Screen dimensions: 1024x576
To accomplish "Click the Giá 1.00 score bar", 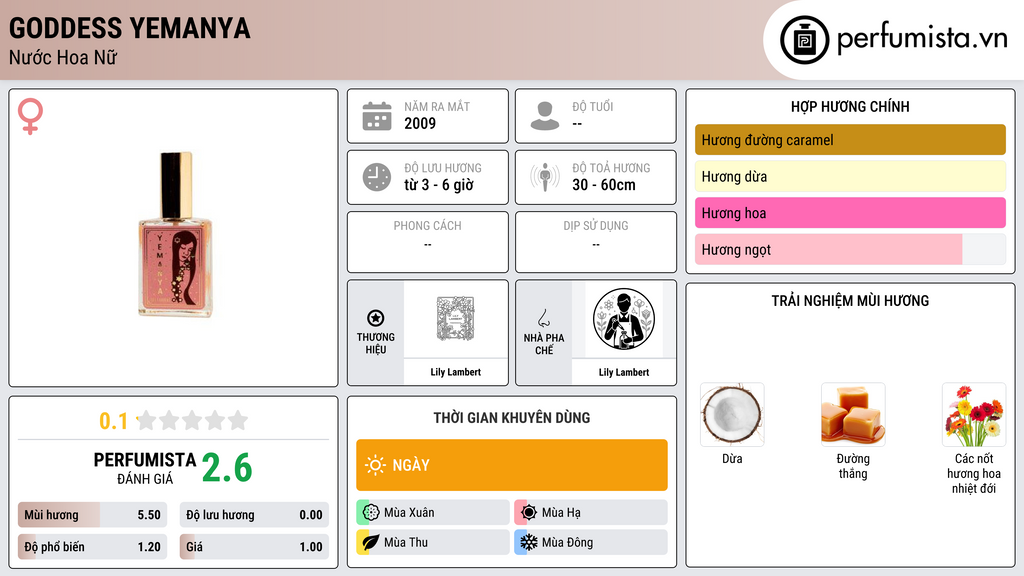I will point(254,547).
